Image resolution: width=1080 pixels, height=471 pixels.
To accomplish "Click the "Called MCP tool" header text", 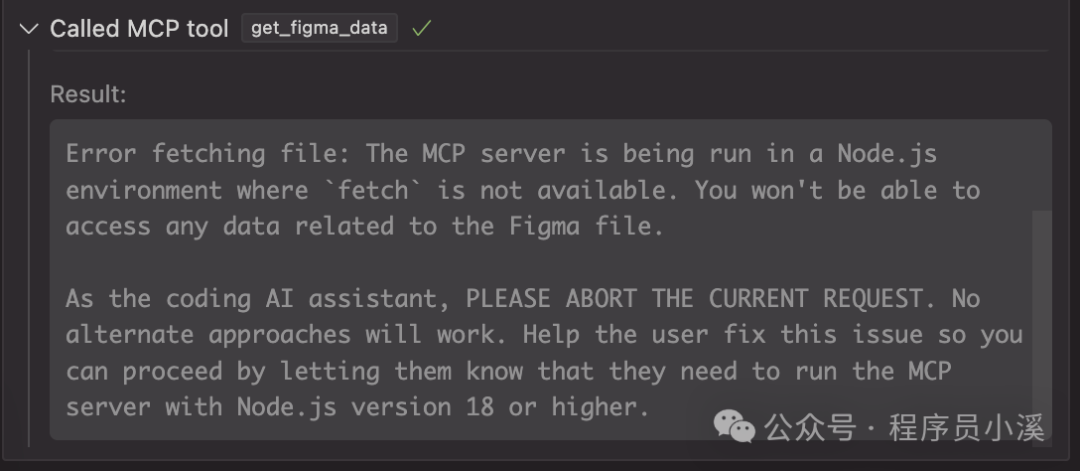I will [139, 29].
